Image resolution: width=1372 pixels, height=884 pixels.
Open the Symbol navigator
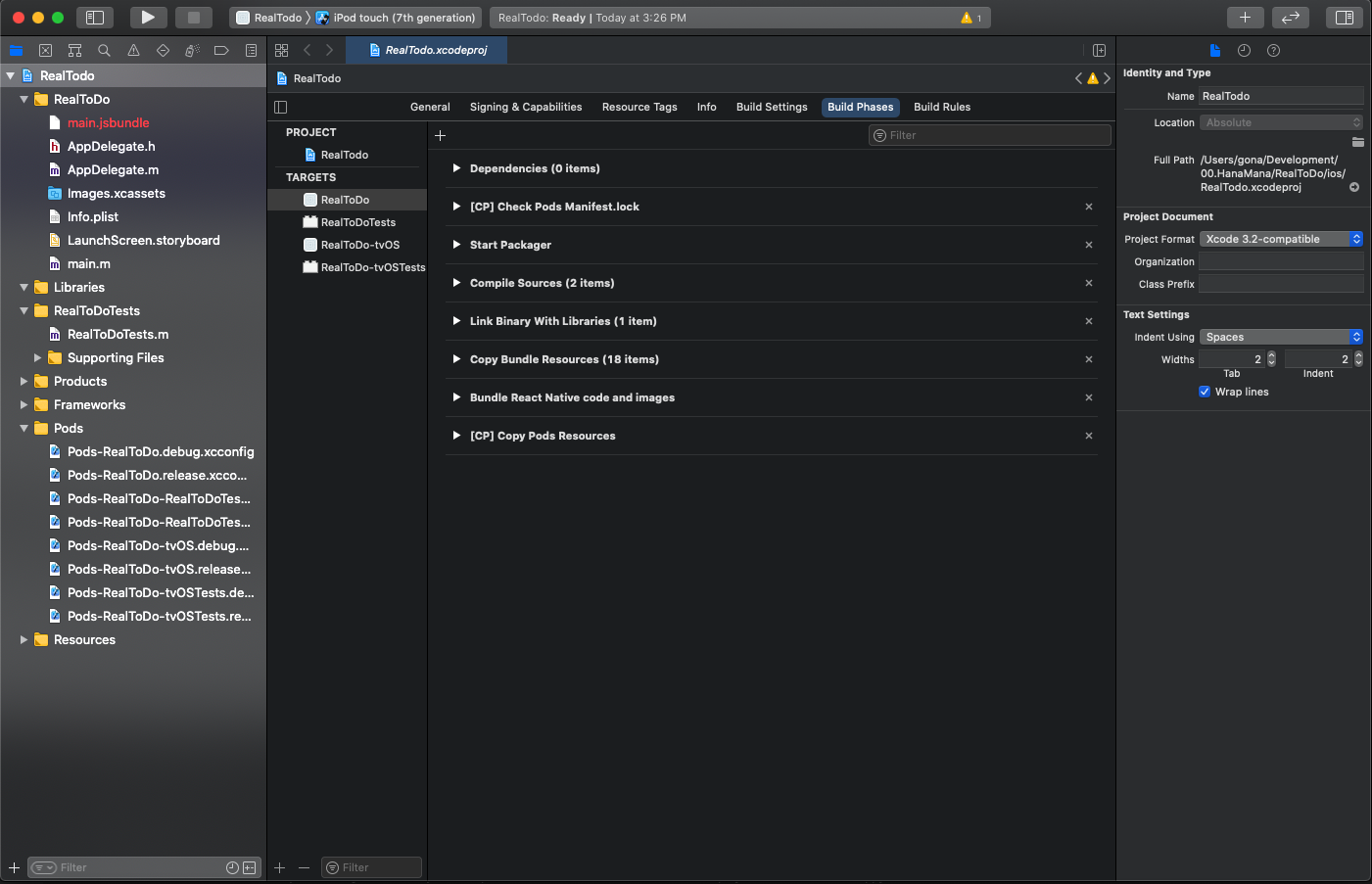(x=74, y=50)
